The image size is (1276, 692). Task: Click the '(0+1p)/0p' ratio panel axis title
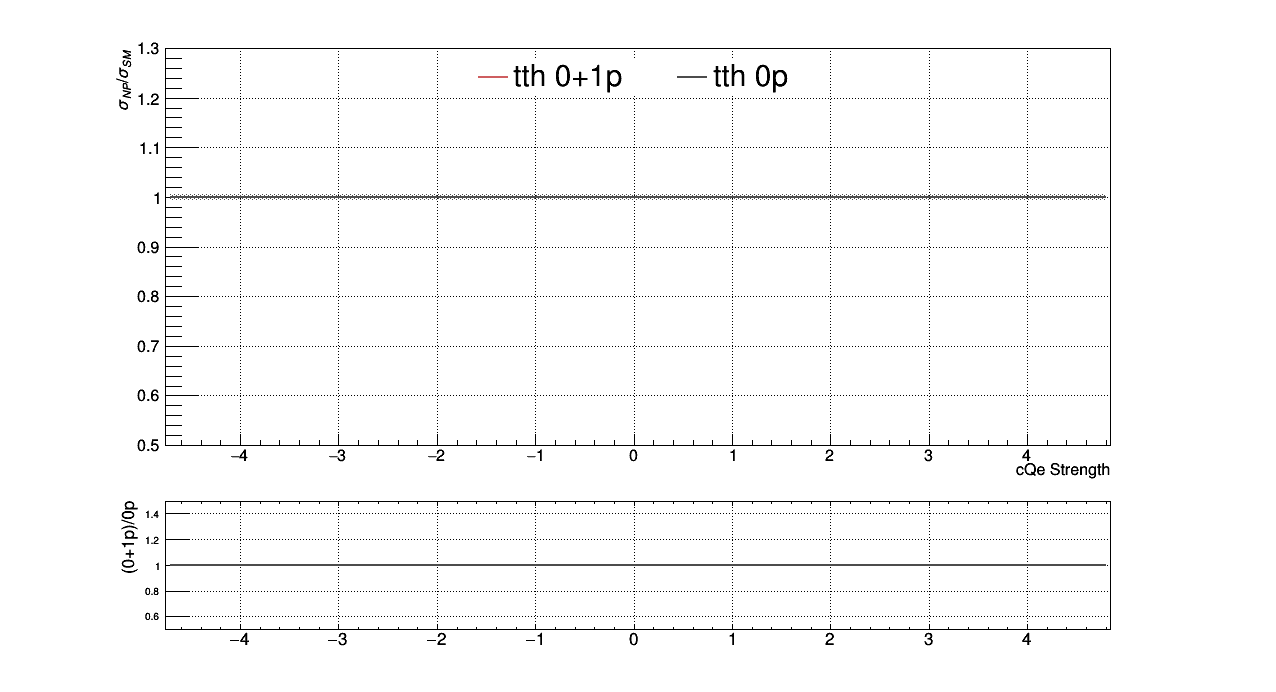point(129,536)
